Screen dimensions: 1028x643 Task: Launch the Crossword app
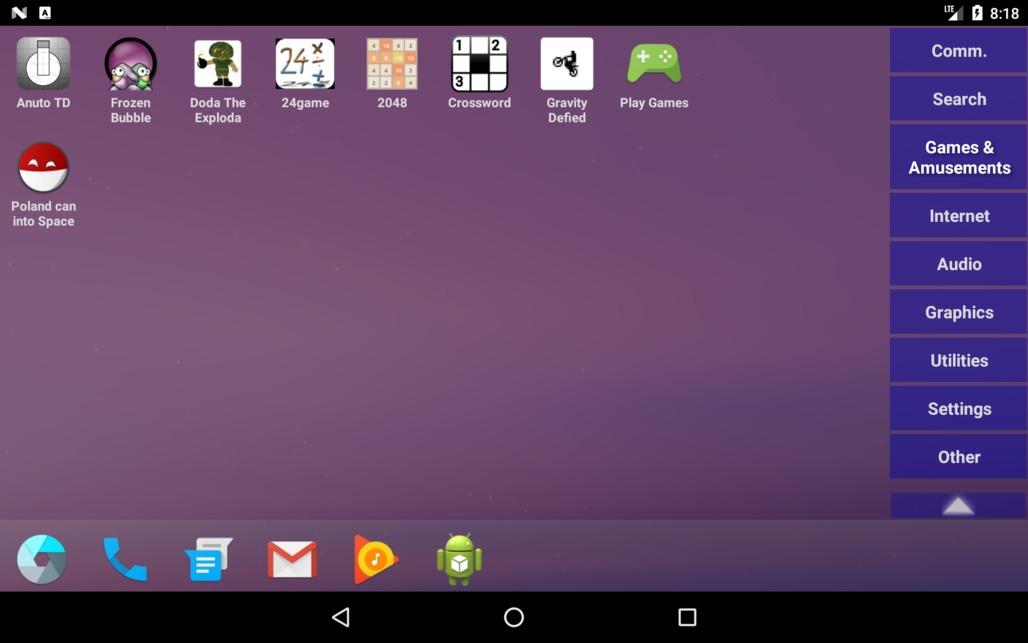coord(479,65)
